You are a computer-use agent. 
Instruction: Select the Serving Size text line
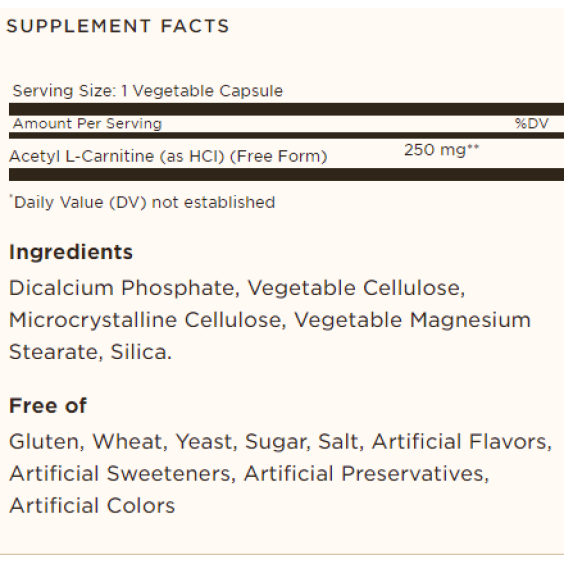(148, 91)
